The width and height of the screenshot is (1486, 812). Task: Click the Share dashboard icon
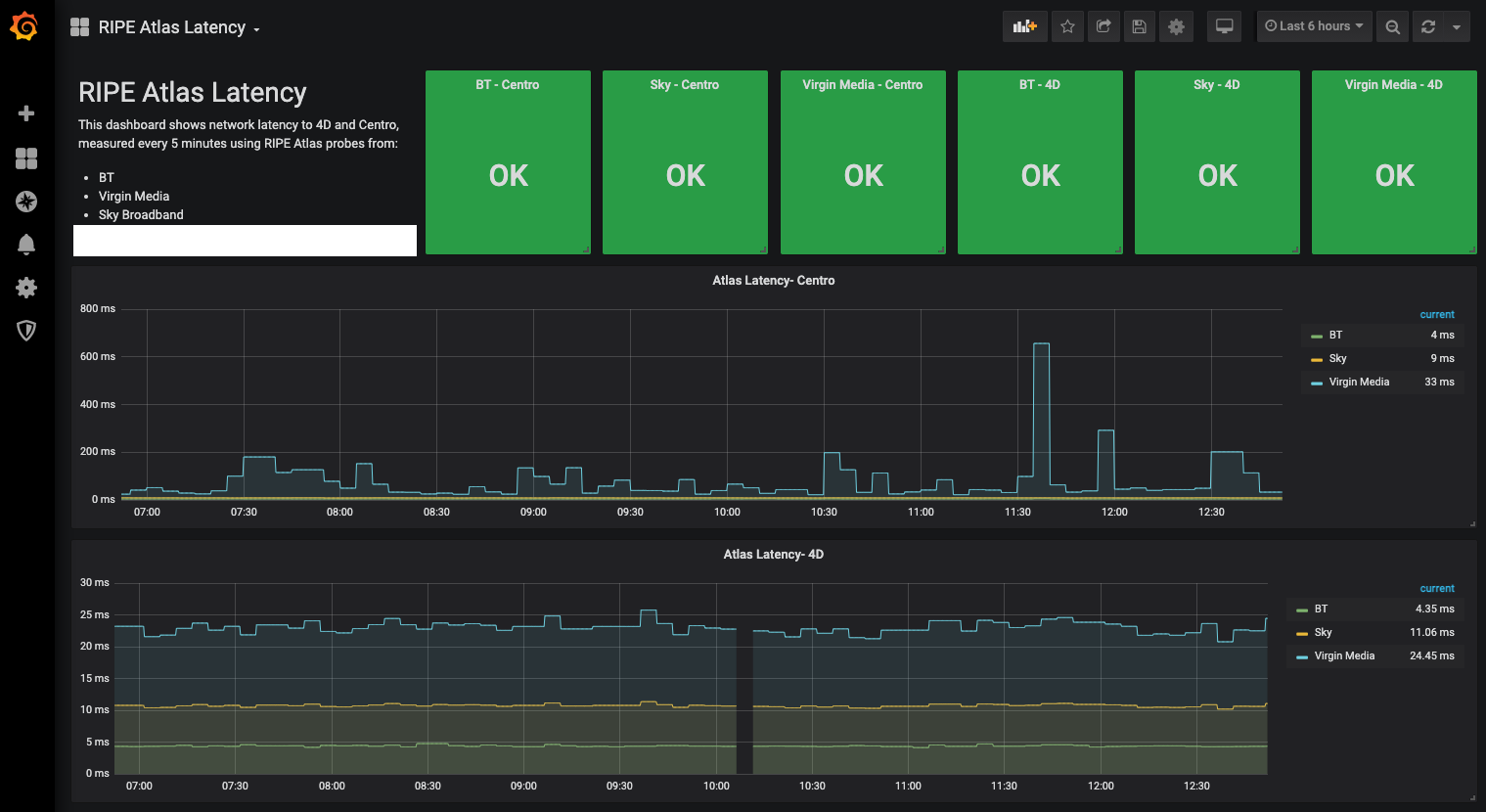1103,26
